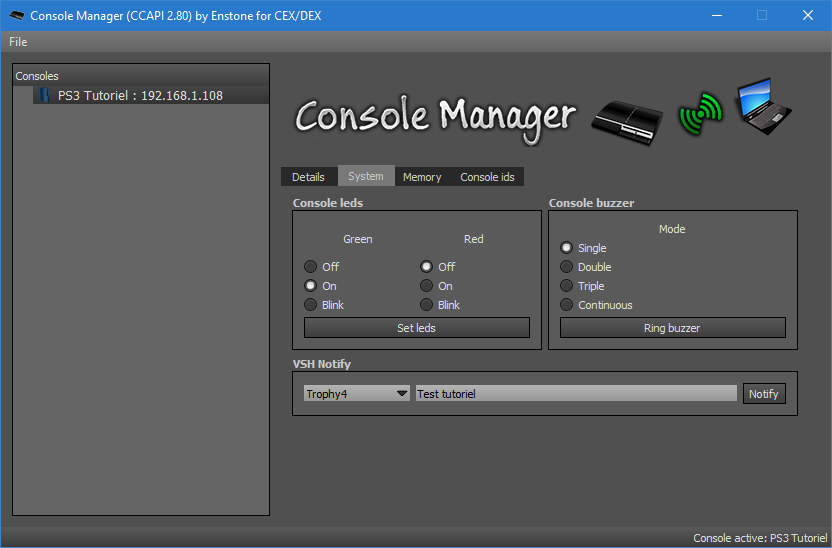Click the VSH Notify group title
832x548 pixels.
(x=322, y=364)
